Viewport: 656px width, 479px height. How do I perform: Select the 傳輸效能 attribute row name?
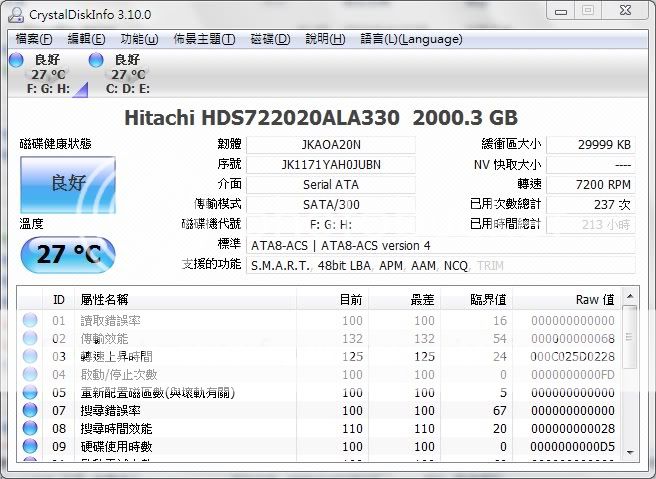[x=104, y=339]
